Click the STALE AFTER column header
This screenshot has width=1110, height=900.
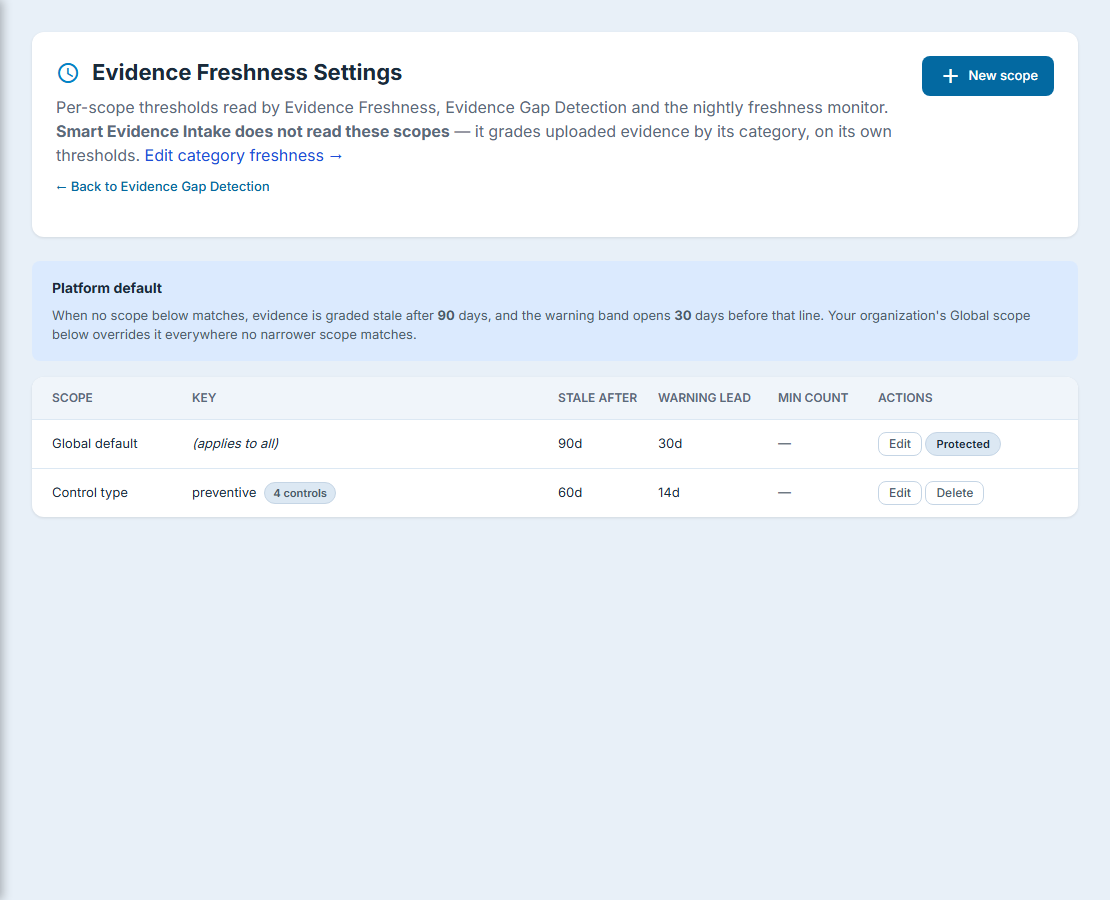[x=597, y=398]
